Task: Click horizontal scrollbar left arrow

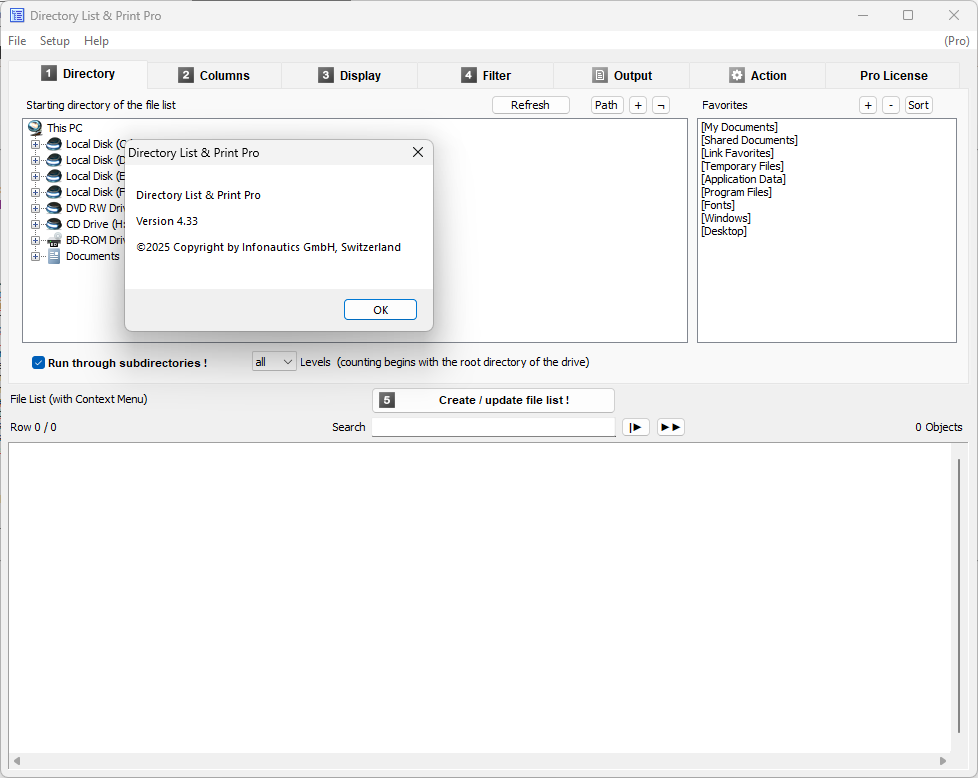Action: (17, 761)
